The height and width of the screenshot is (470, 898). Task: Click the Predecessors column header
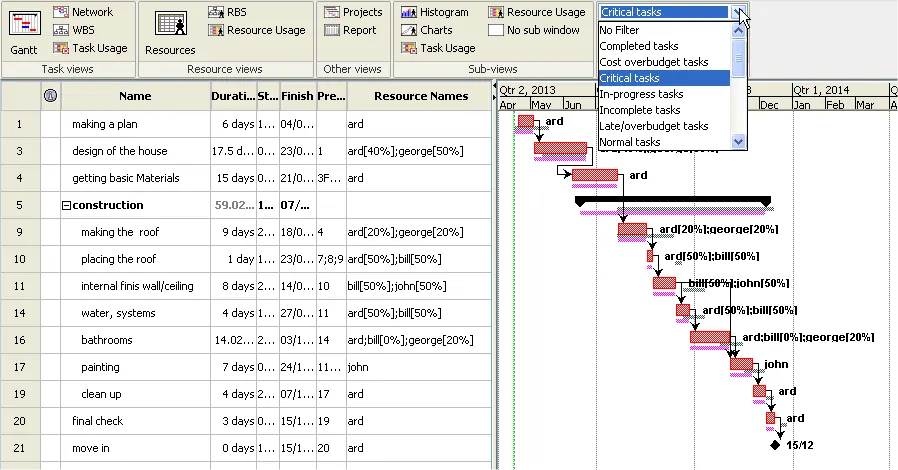(332, 96)
